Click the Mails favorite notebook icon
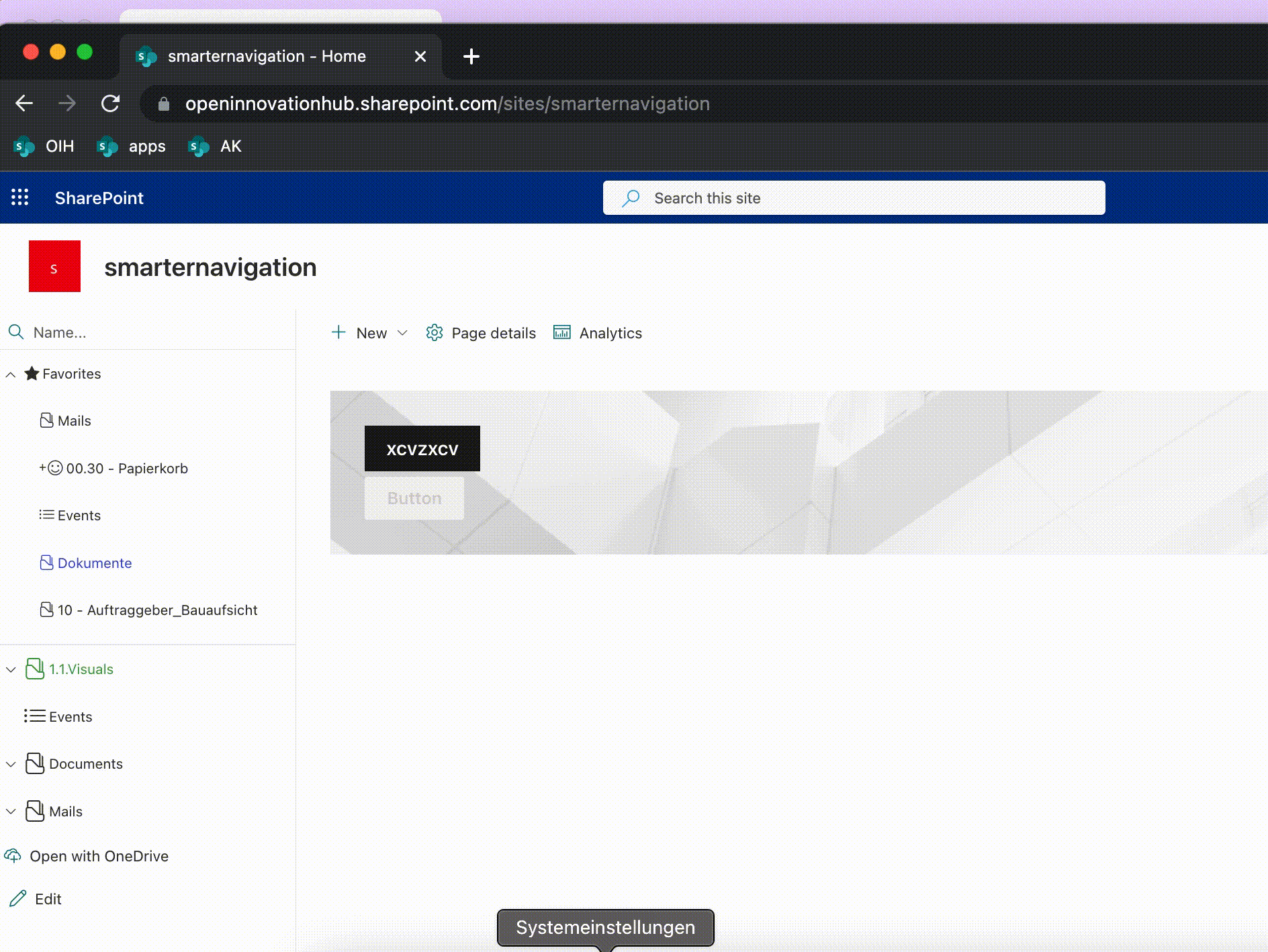Viewport: 1268px width, 952px height. point(46,420)
